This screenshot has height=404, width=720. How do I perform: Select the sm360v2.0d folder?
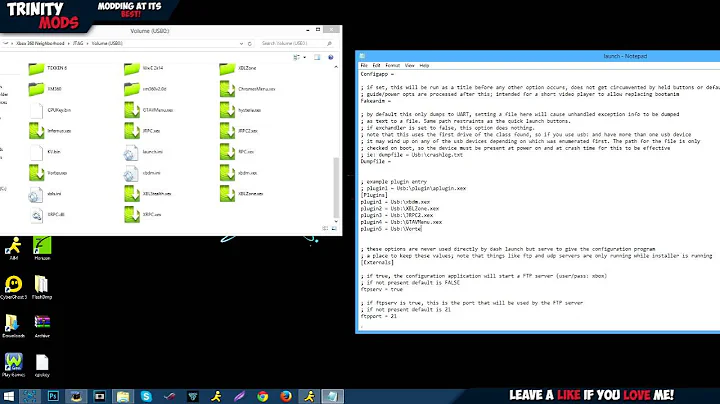coord(145,89)
